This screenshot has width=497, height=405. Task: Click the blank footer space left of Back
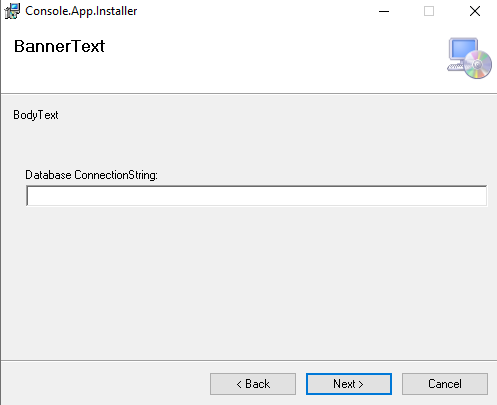[x=105, y=384]
